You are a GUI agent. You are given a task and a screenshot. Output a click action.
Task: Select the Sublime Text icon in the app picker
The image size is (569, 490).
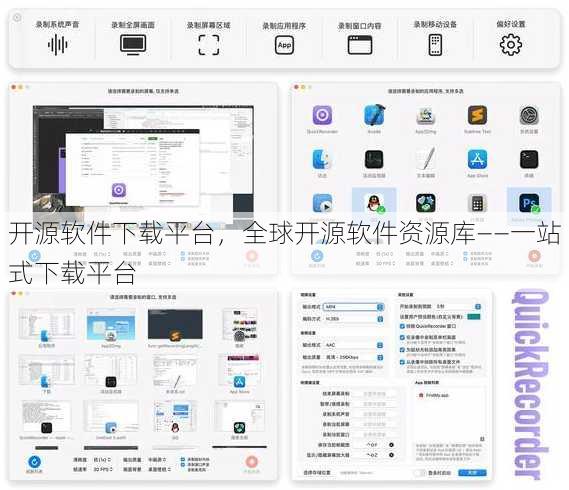coord(477,115)
